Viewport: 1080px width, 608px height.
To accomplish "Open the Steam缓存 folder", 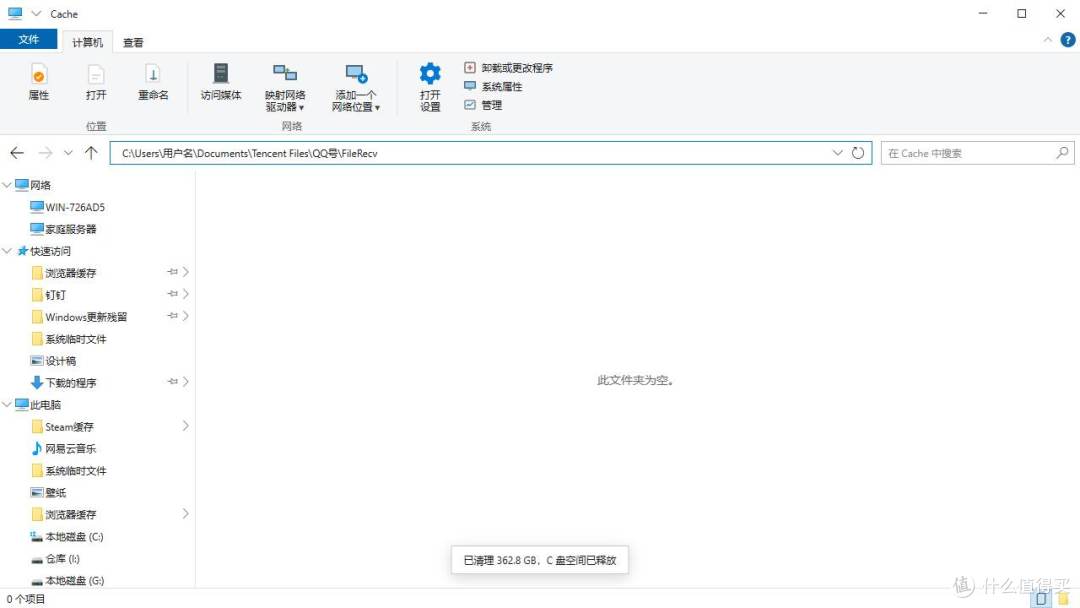I will pyautogui.click(x=63, y=427).
